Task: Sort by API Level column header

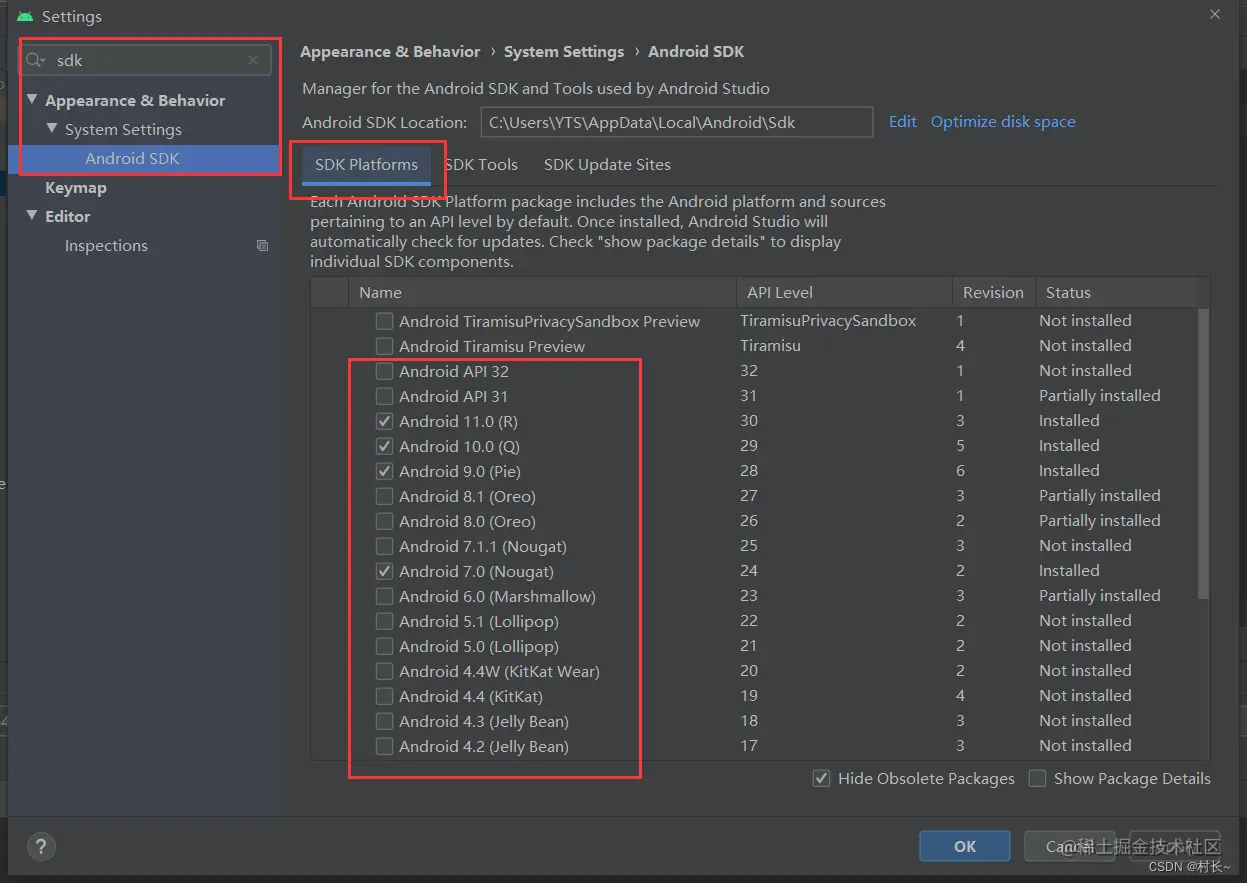Action: point(844,293)
